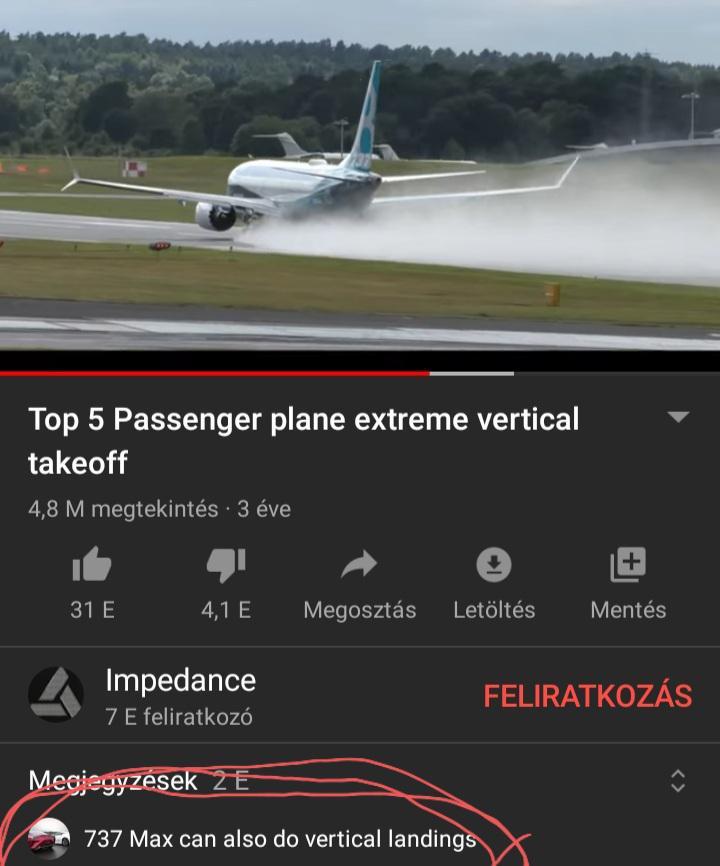Tap the Megosztás label
720x866 pixels.
click(359, 610)
